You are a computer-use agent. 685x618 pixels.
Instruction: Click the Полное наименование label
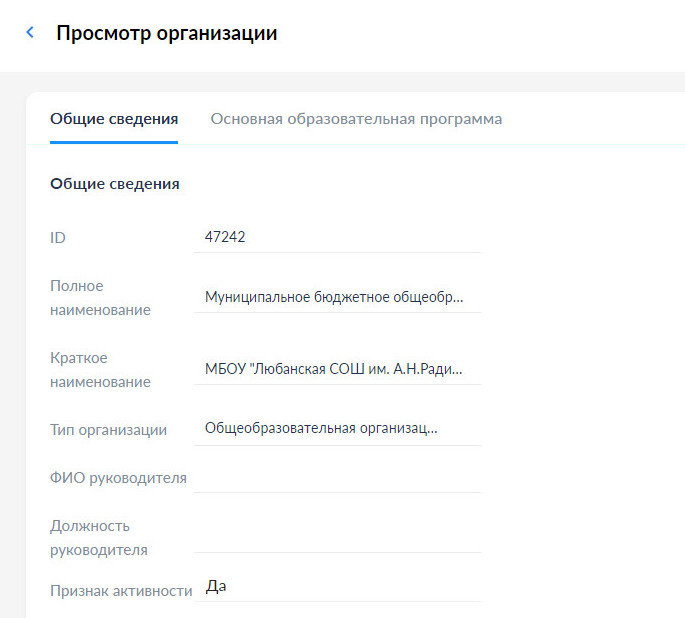[x=100, y=298]
